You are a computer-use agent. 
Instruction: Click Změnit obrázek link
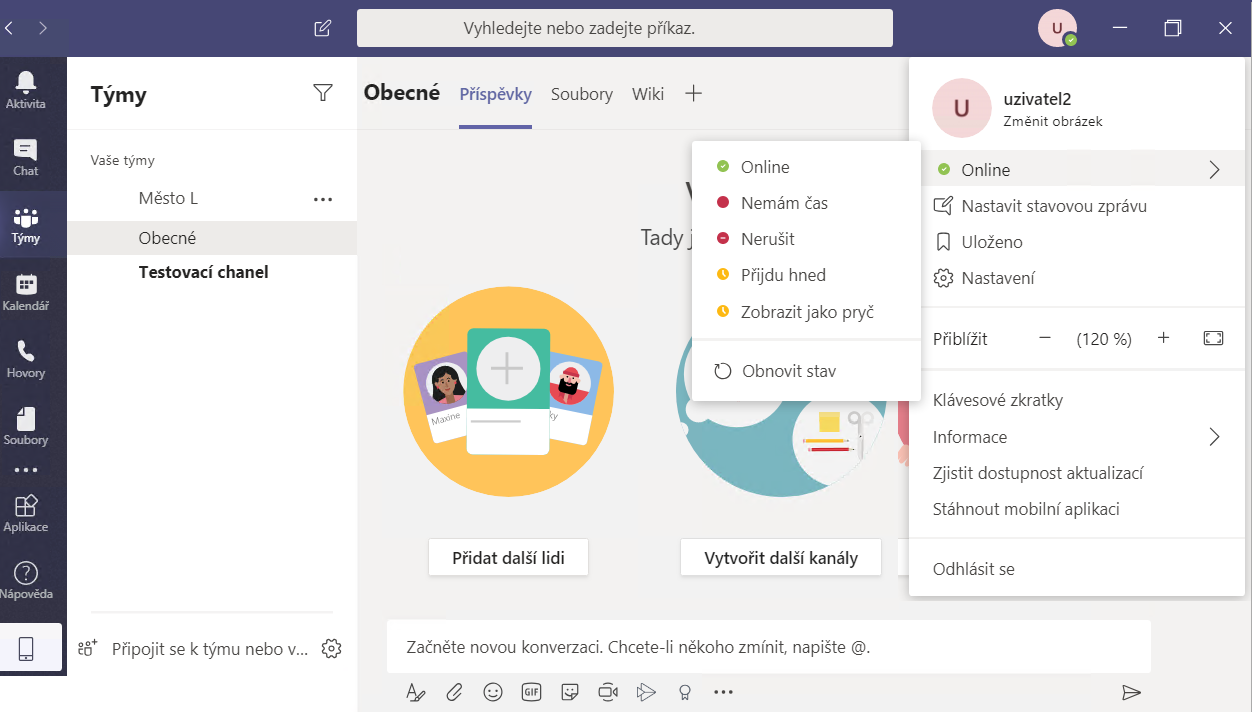coord(1053,121)
